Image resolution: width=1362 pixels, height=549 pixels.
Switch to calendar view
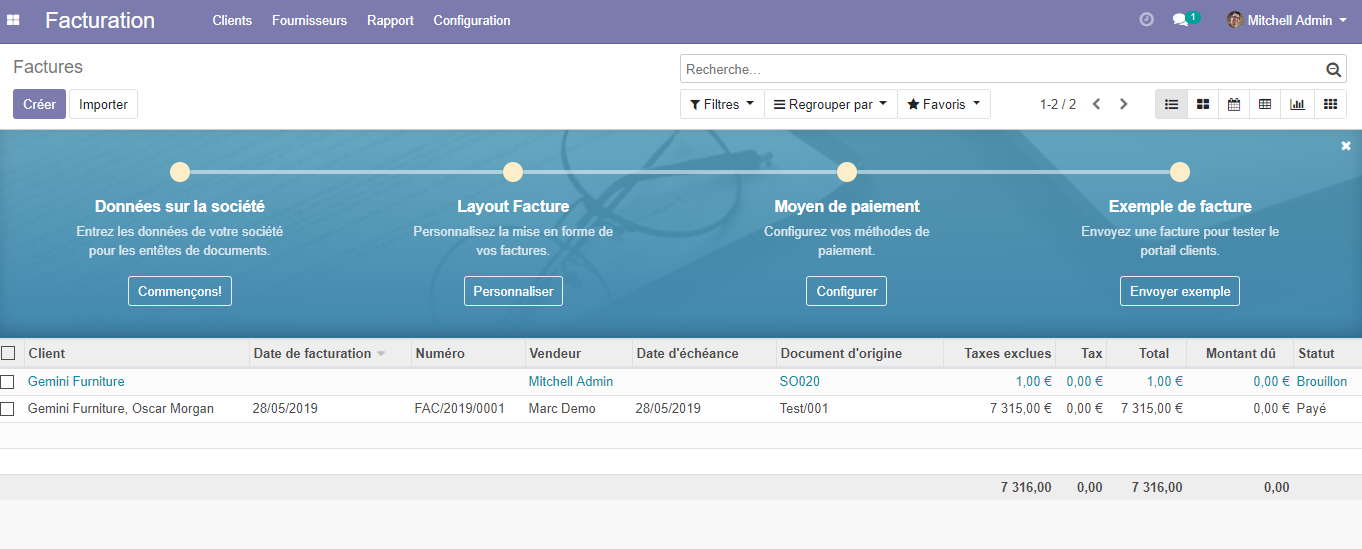pyautogui.click(x=1234, y=104)
